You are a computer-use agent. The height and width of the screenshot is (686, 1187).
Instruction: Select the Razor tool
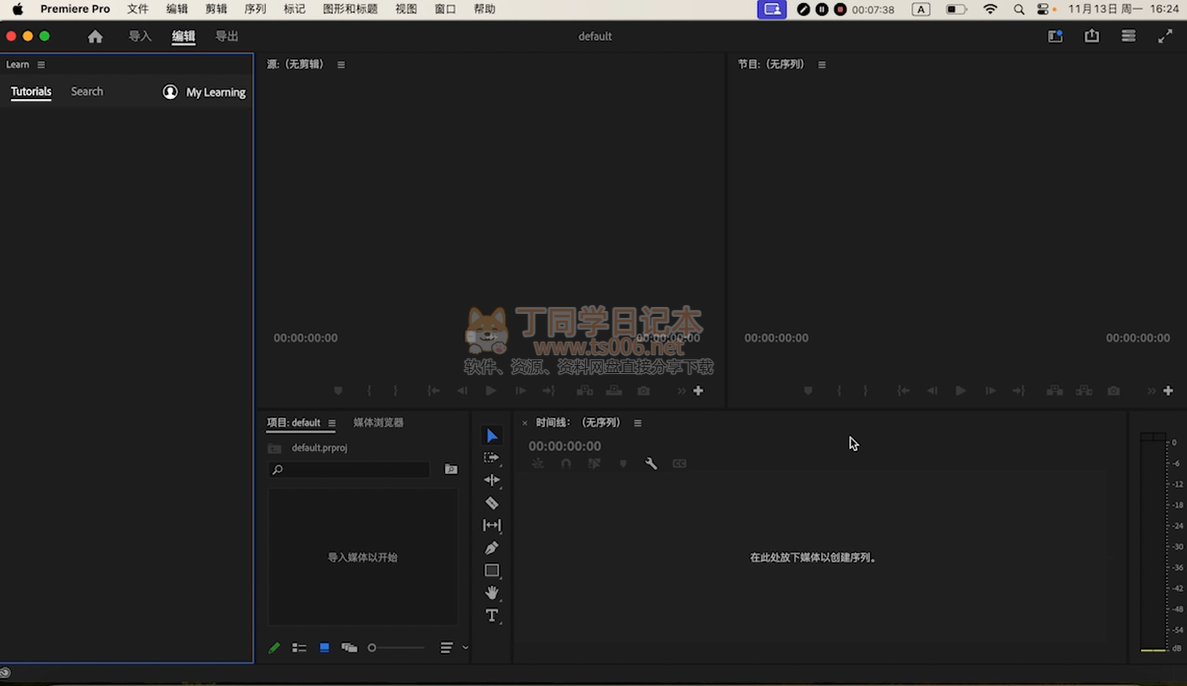tap(491, 503)
